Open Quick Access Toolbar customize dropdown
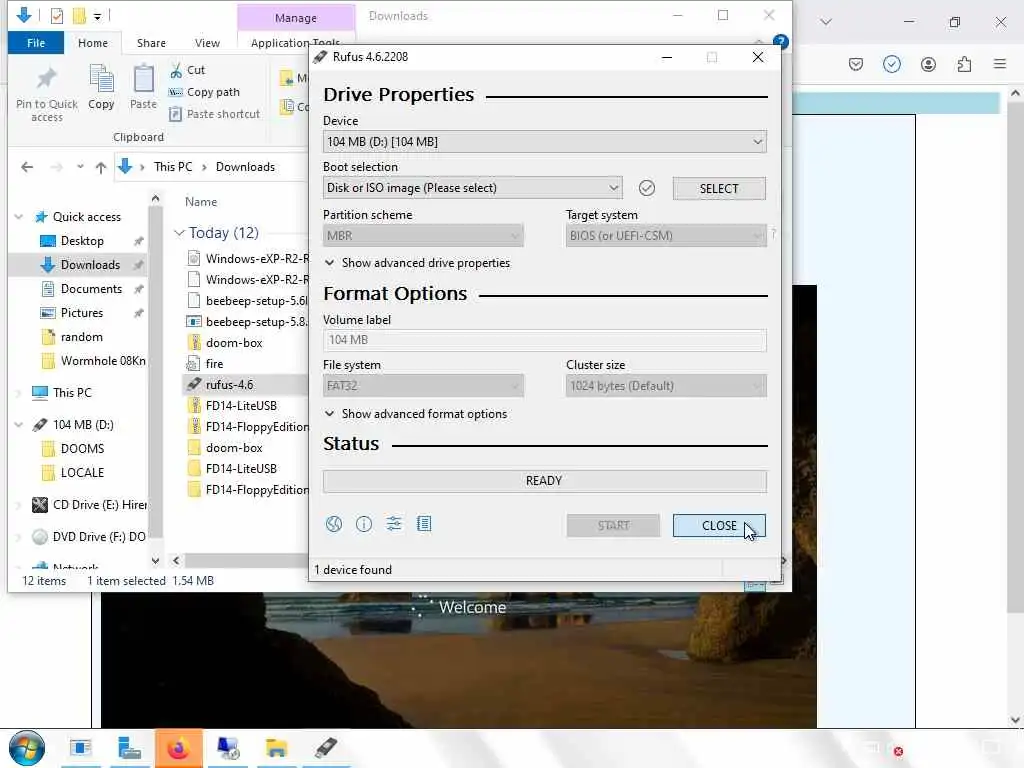This screenshot has width=1024, height=768. (97, 16)
